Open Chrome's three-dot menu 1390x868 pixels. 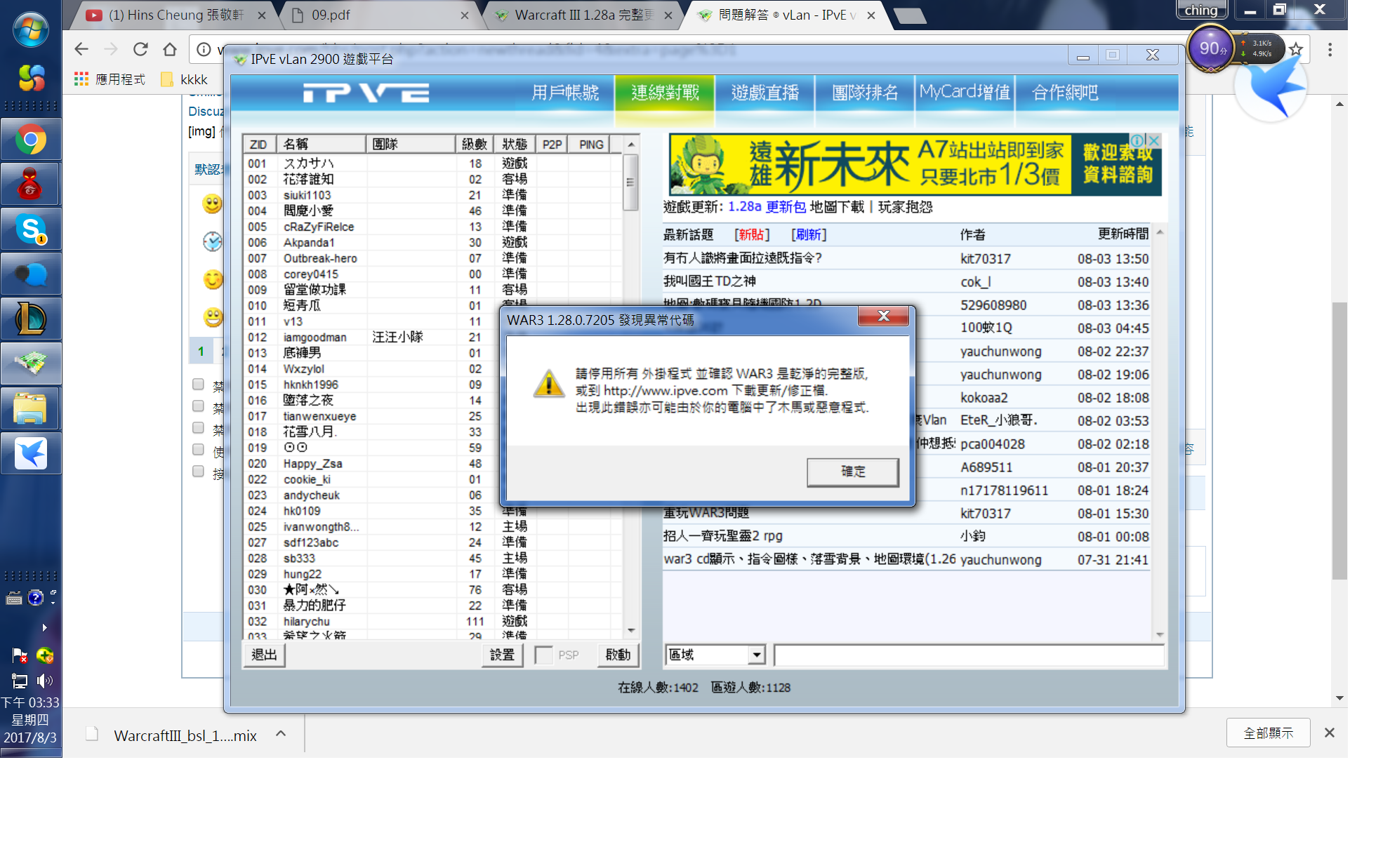(1330, 49)
